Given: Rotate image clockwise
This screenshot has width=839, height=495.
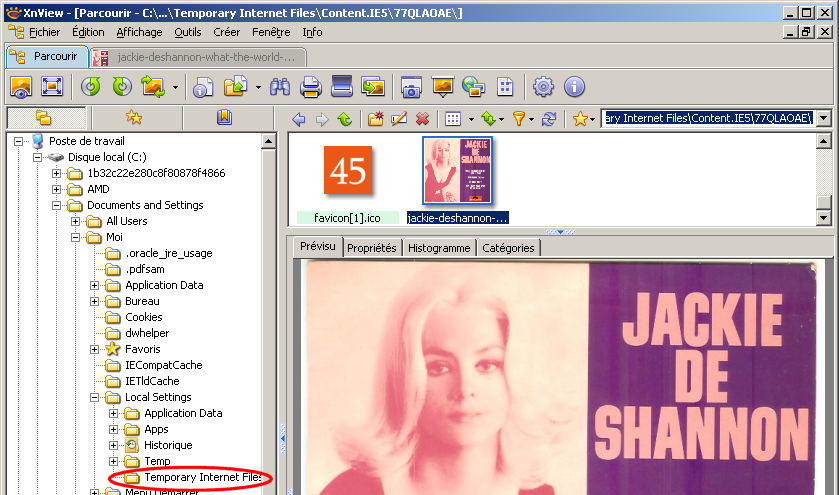Looking at the screenshot, I should point(122,87).
